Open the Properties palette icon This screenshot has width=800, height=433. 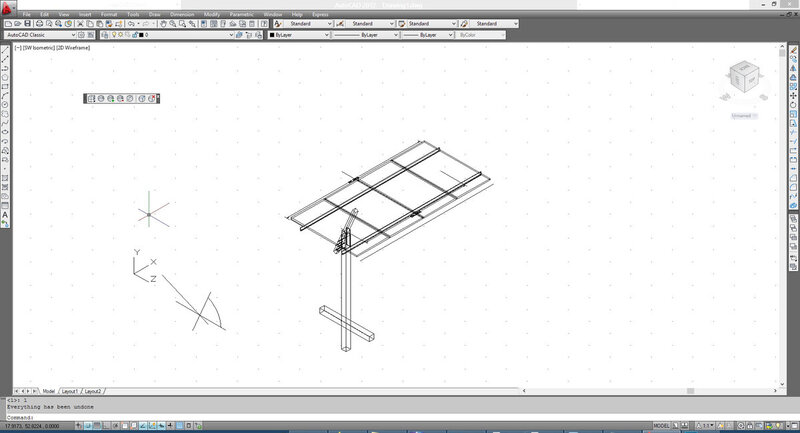204,24
